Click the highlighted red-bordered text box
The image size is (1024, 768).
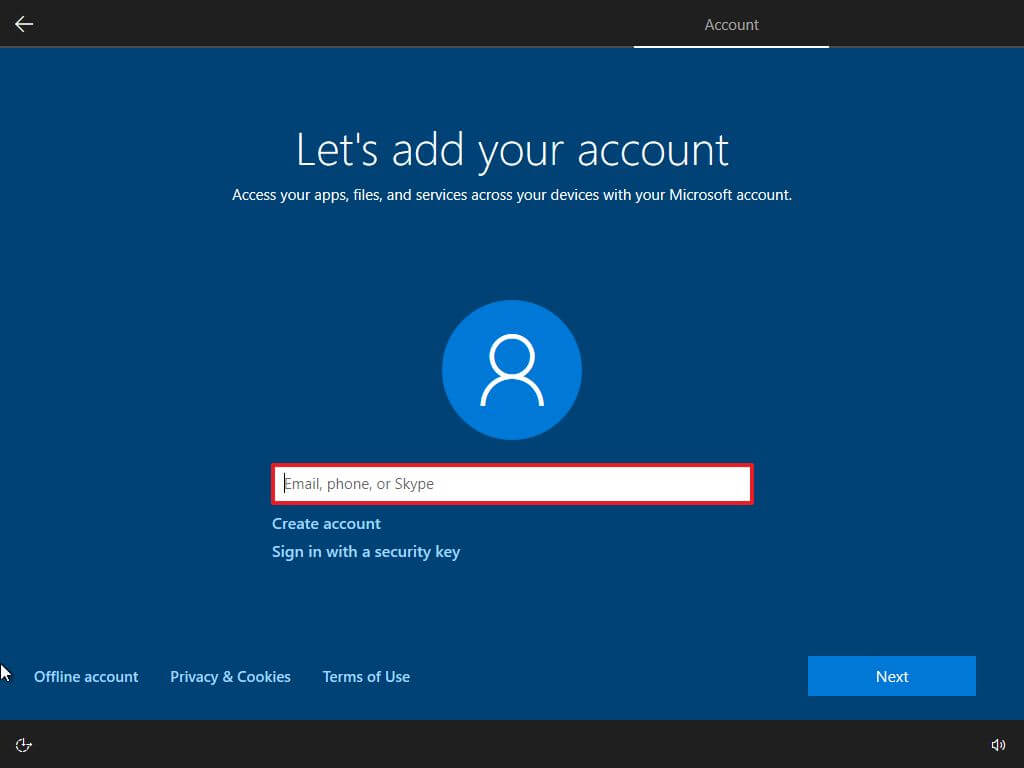tap(512, 483)
